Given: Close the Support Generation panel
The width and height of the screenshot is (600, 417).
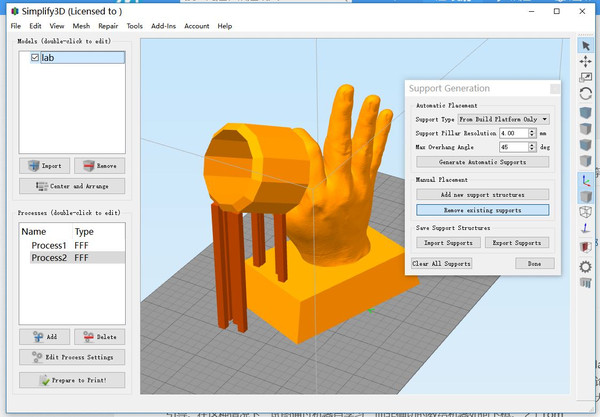Looking at the screenshot, I should click(x=554, y=89).
